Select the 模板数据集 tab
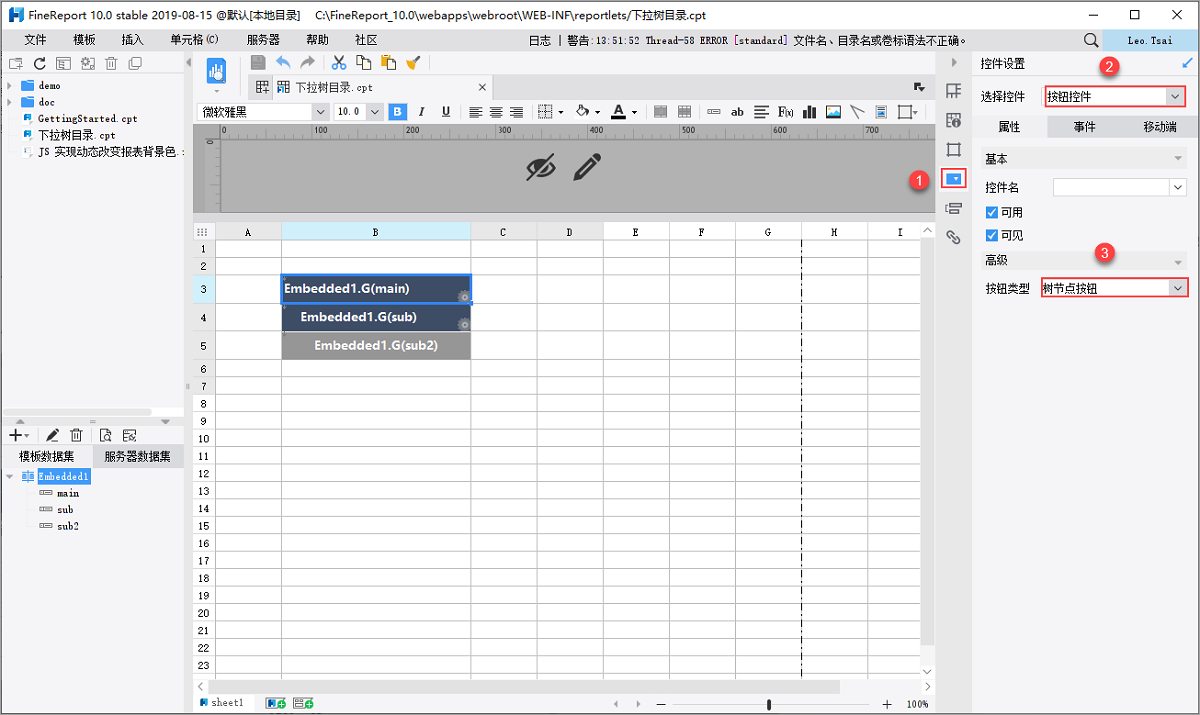 click(x=48, y=457)
